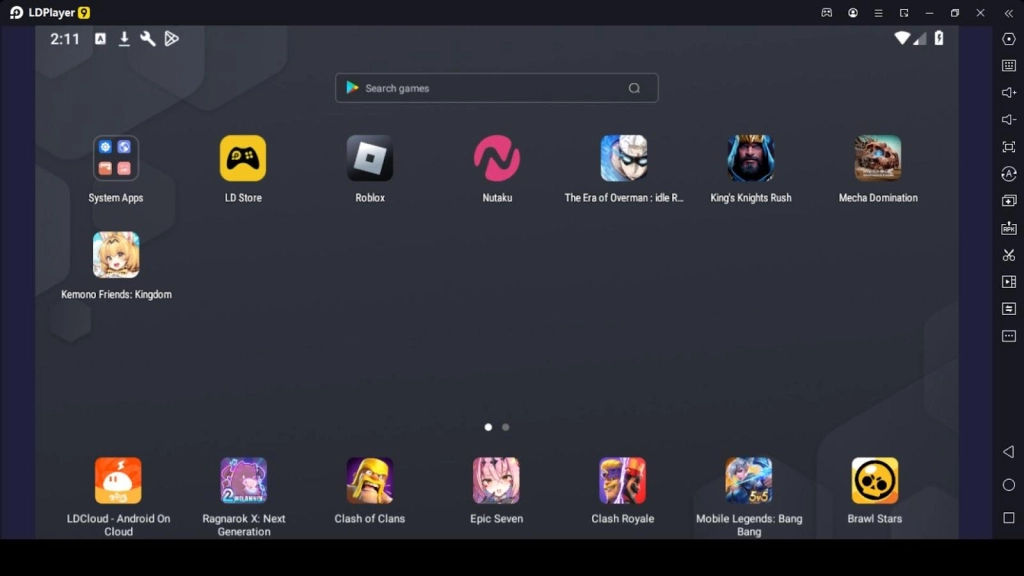
Task: Collapse the right sidebar double-chevron
Action: (1008, 13)
